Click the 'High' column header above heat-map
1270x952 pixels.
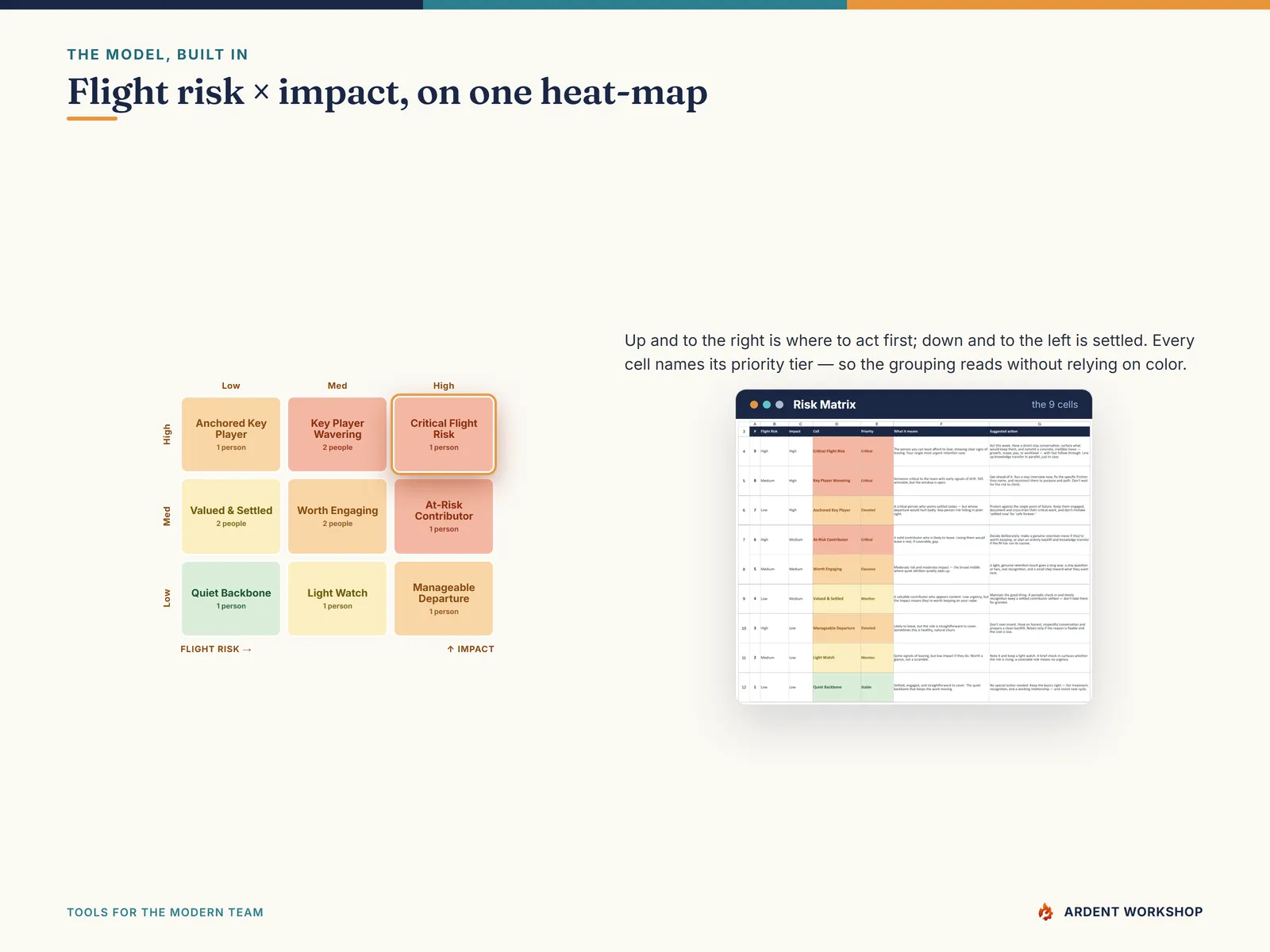click(x=444, y=386)
